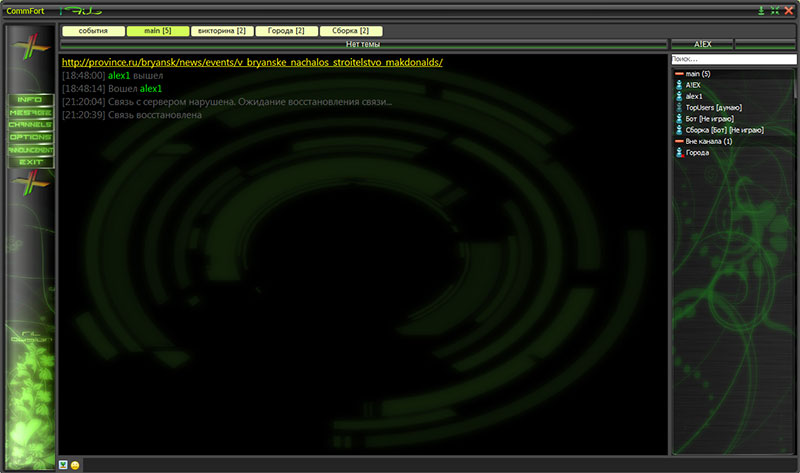This screenshot has height=473, width=800.
Task: Click the user icon next to alex1
Action: (679, 97)
